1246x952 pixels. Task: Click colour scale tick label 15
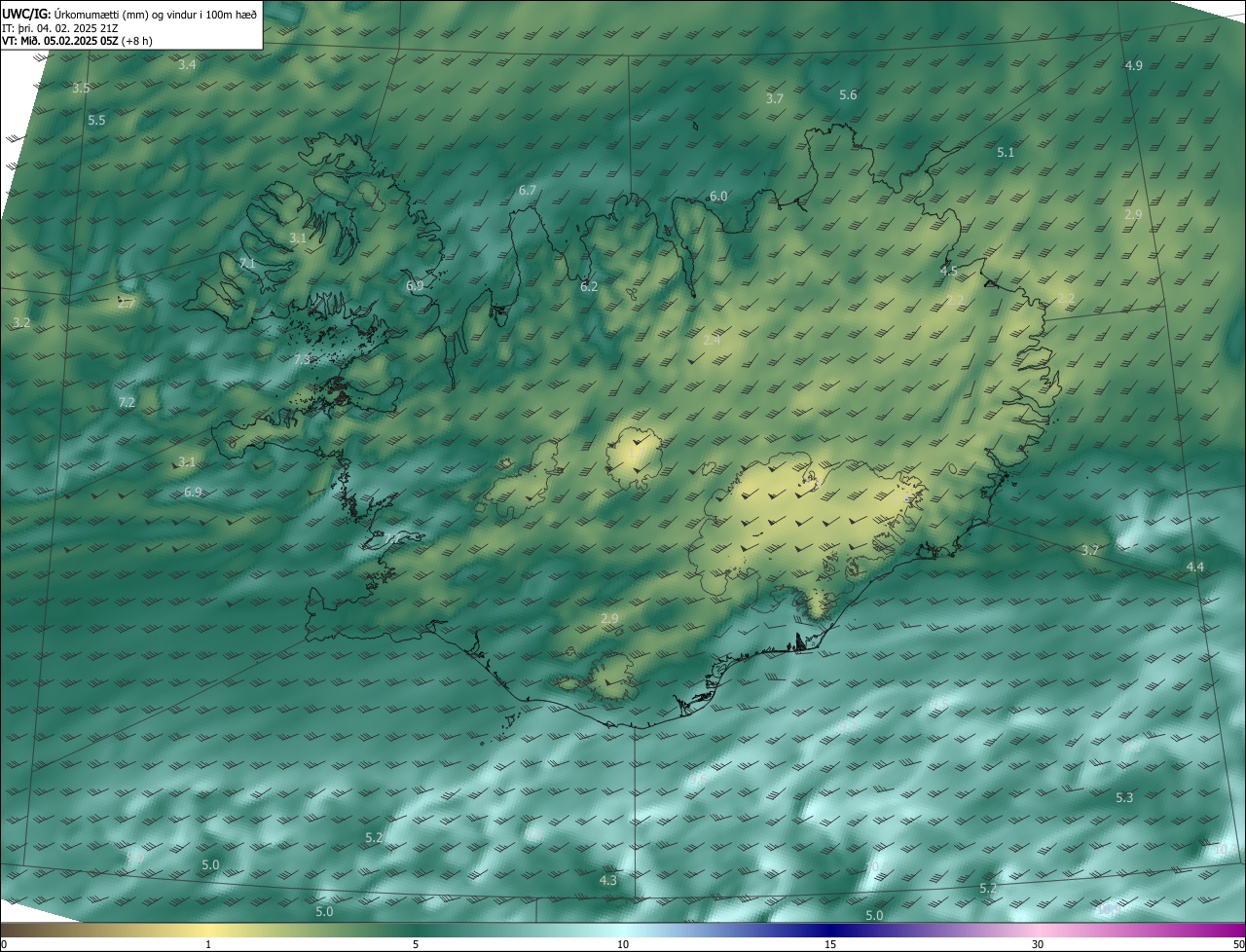(x=830, y=944)
